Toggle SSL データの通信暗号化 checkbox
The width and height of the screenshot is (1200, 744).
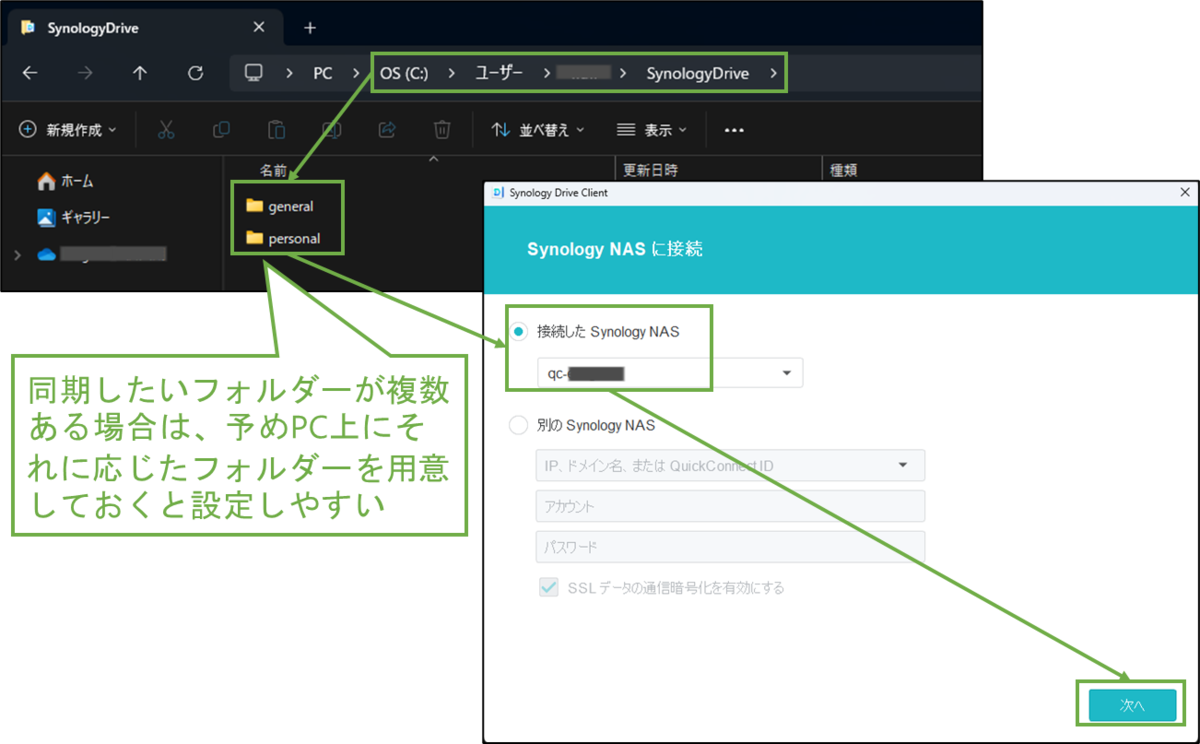point(549,588)
